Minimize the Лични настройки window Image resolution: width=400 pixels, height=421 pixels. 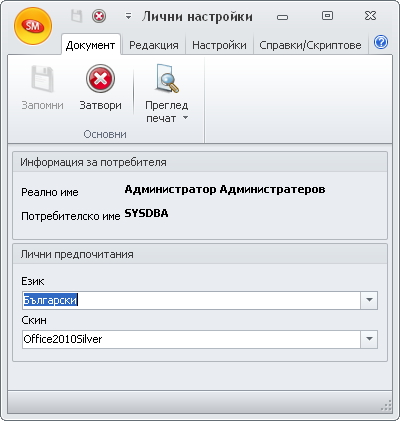coord(282,17)
